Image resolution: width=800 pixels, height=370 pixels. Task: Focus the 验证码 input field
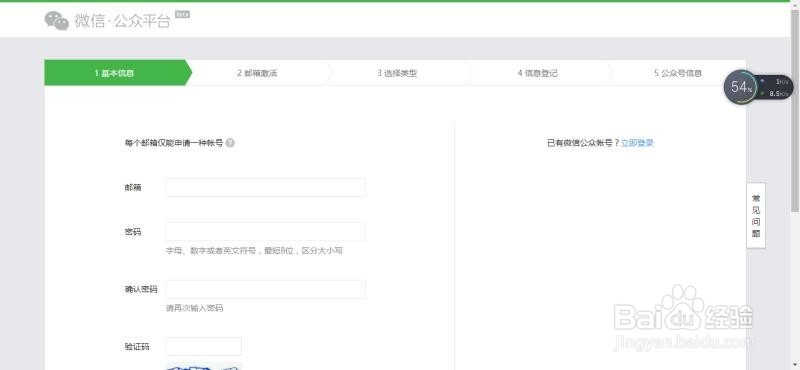[x=203, y=347]
